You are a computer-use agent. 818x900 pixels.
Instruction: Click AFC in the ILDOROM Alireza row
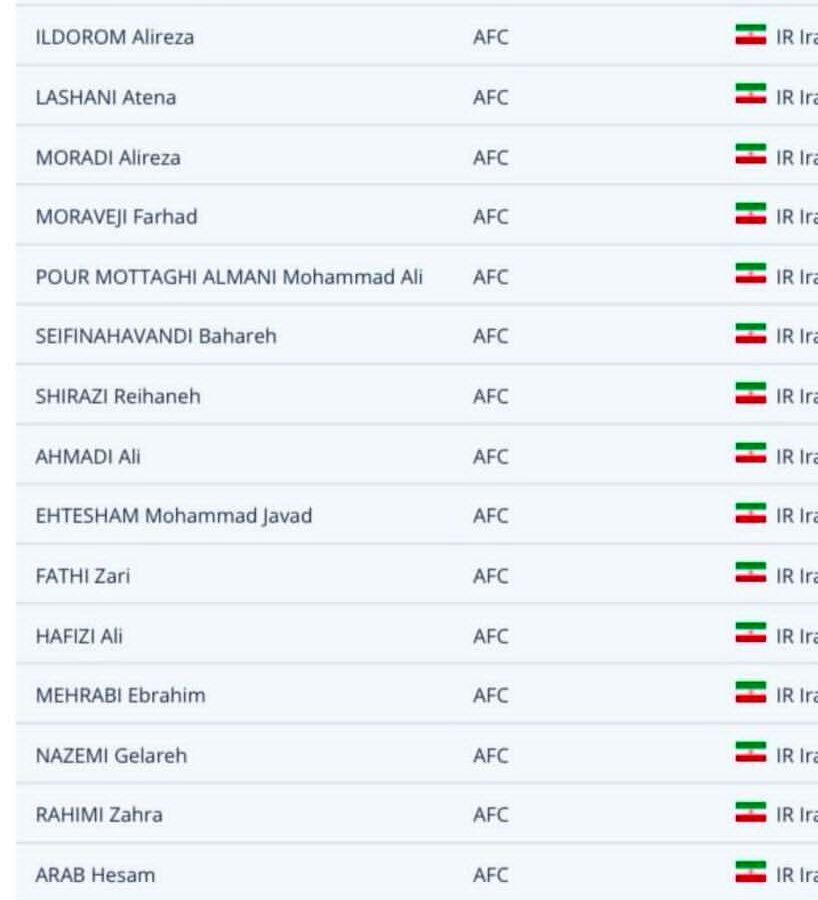[491, 37]
